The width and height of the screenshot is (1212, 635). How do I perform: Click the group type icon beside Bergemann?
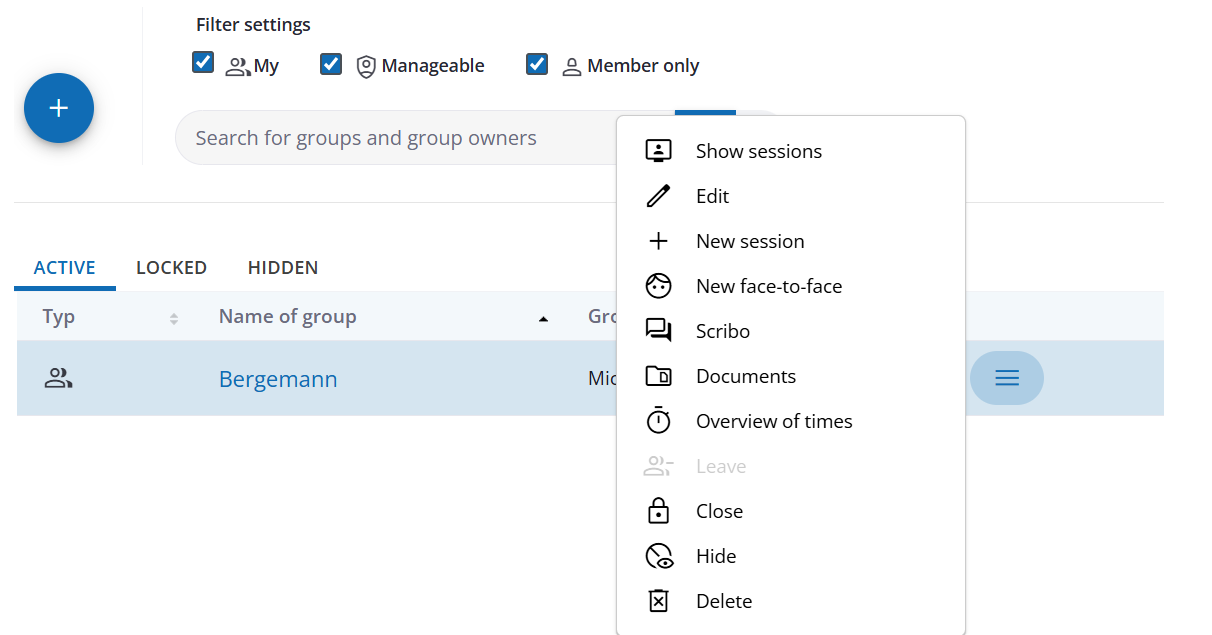coord(58,378)
